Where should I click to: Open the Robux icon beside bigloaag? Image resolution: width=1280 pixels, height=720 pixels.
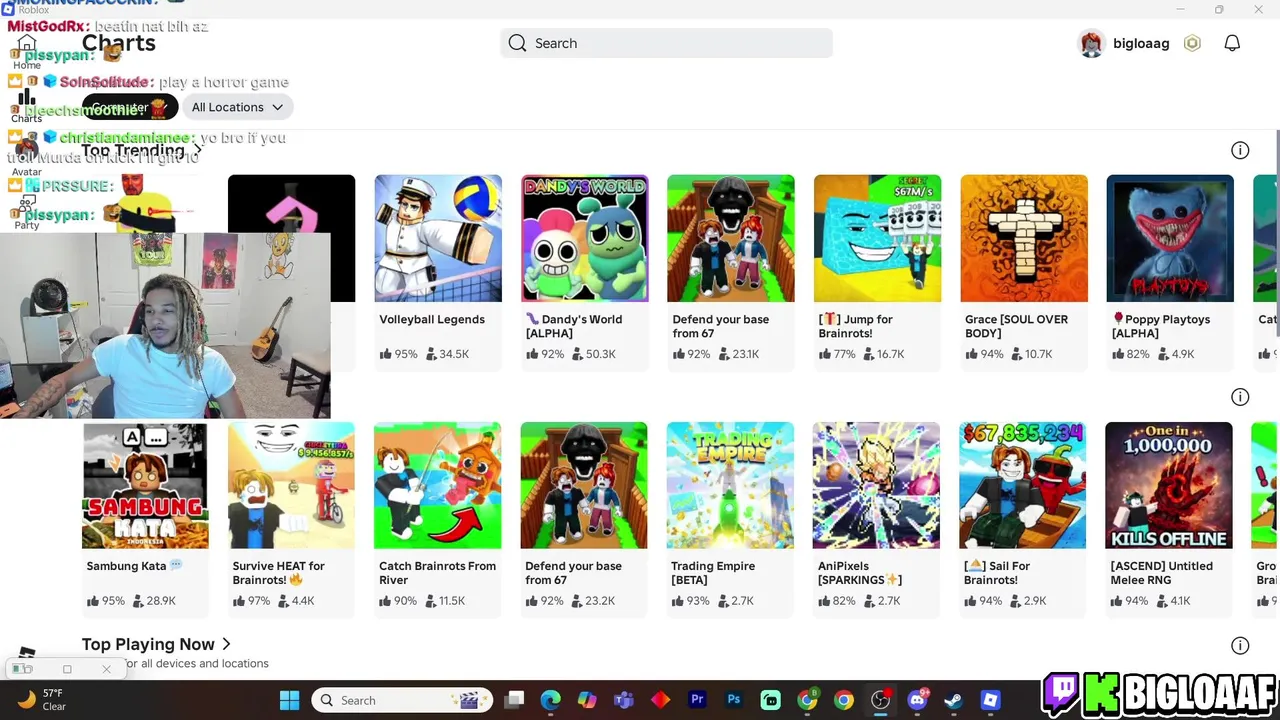click(x=1192, y=43)
